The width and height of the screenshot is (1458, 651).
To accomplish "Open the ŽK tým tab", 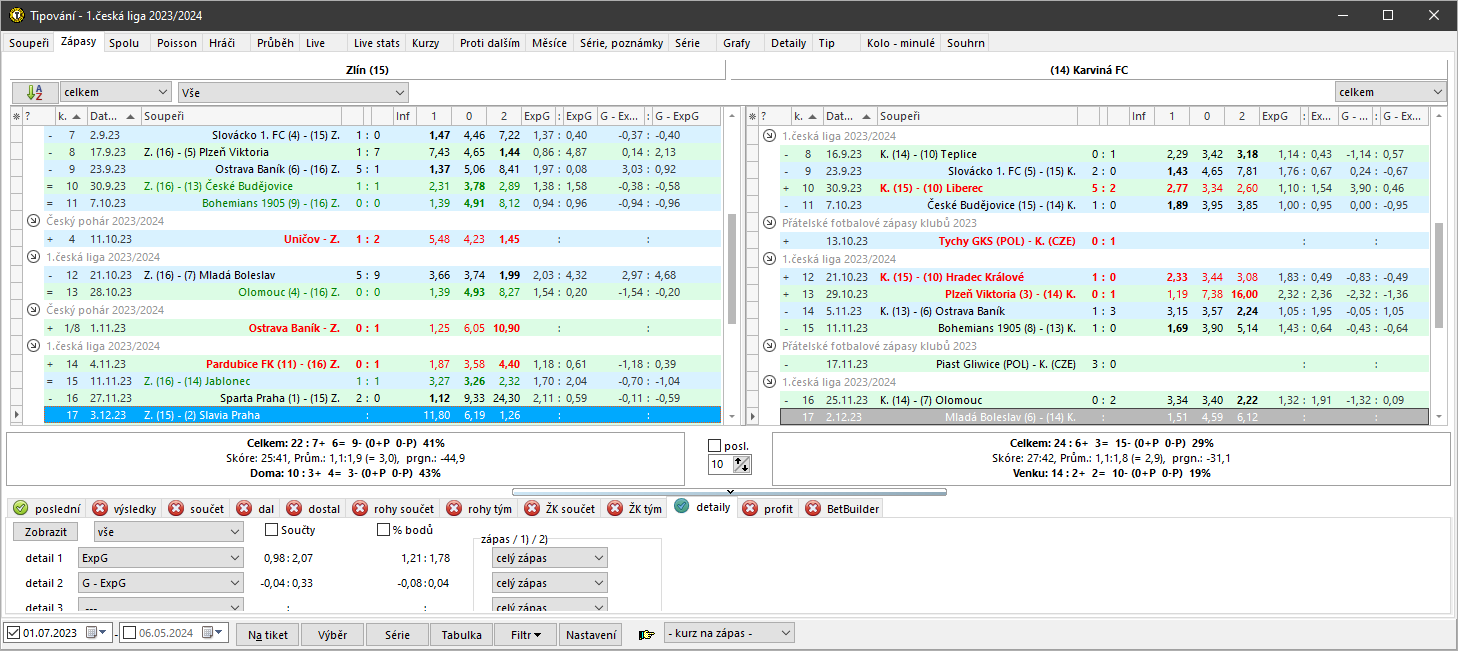I will pos(636,509).
